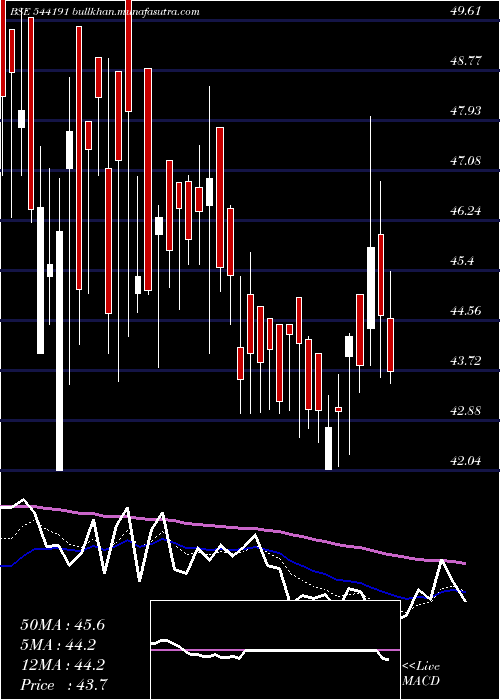Screen dimensions: 500x700
Task: Click the 5MA : 44.2 value
Action: pyautogui.click(x=58, y=645)
